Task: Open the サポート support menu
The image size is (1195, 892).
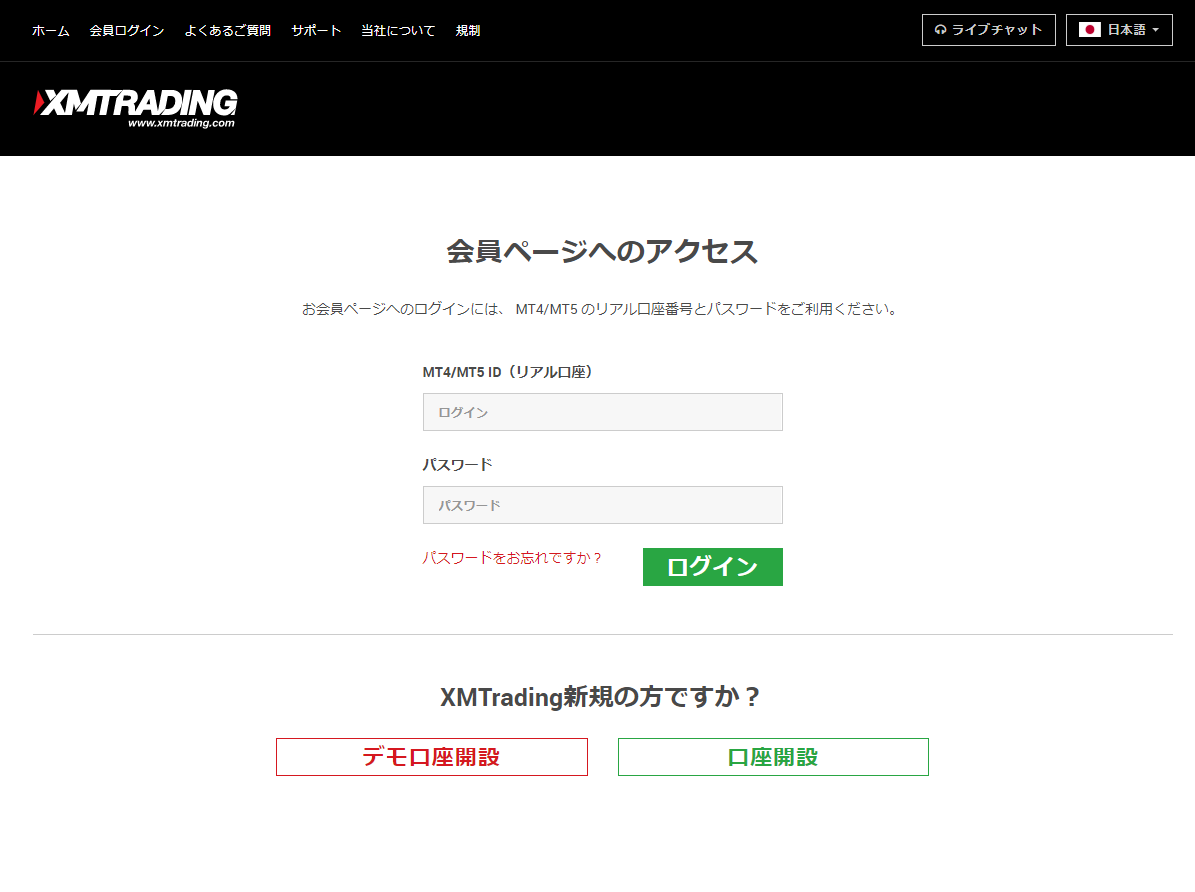Action: (315, 30)
